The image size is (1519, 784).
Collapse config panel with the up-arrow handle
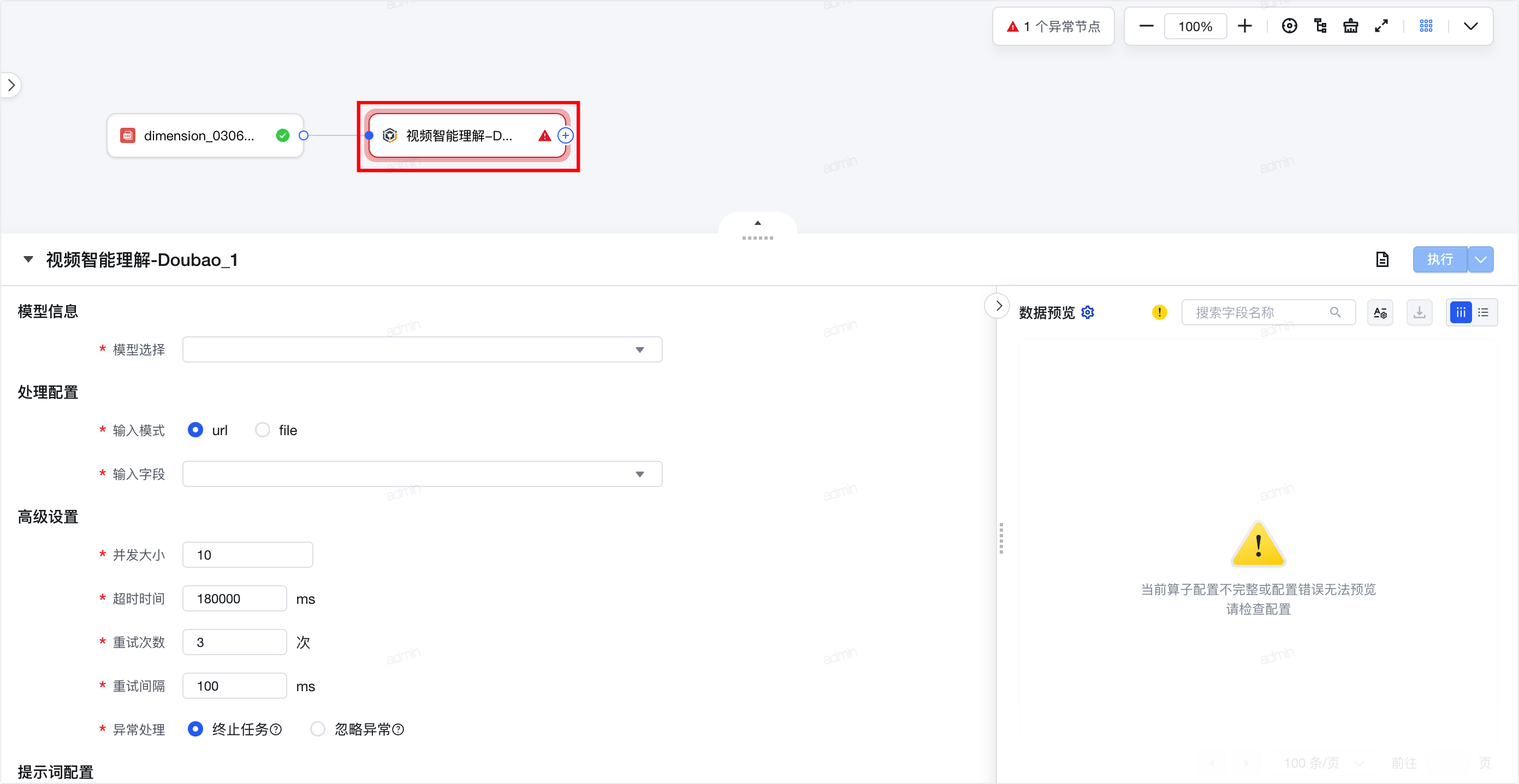[x=758, y=224]
